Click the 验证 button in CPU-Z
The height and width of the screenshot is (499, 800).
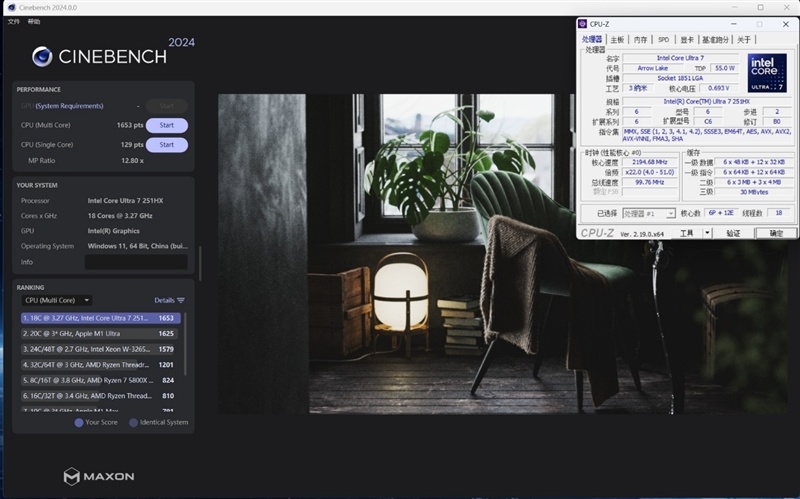pos(733,233)
